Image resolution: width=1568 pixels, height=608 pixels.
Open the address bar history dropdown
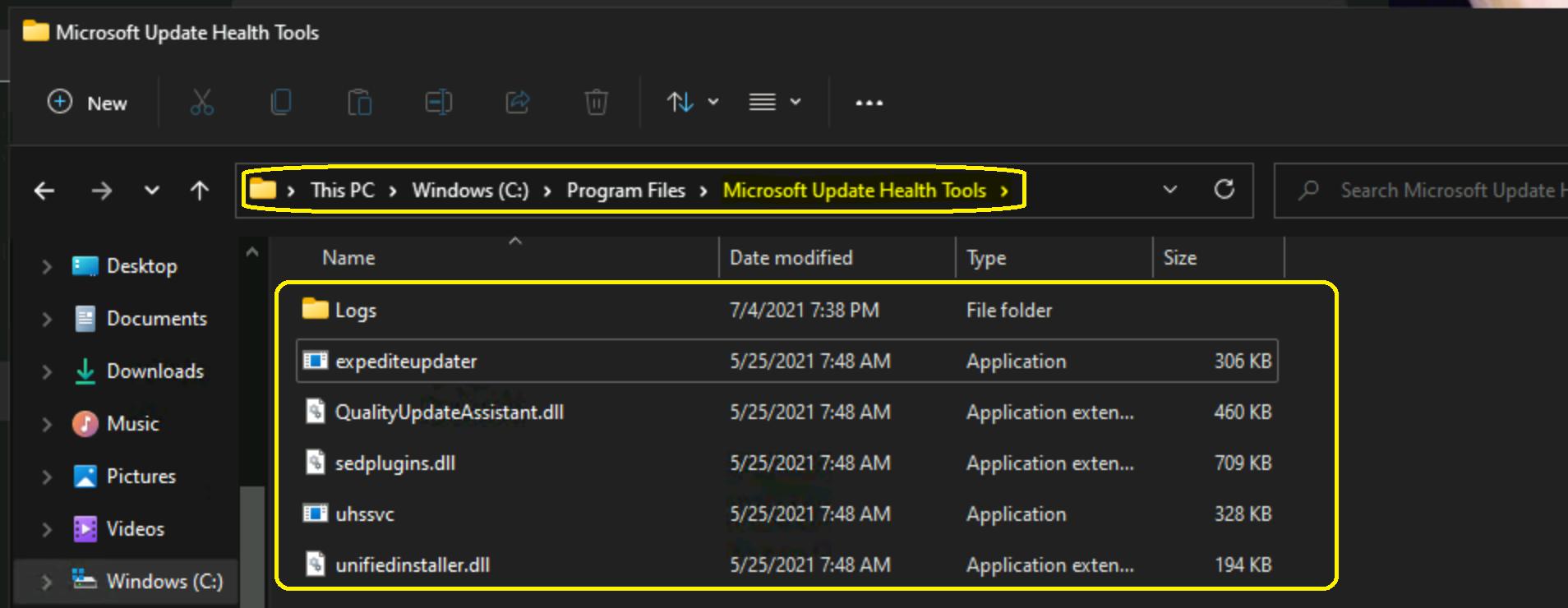pos(1170,190)
